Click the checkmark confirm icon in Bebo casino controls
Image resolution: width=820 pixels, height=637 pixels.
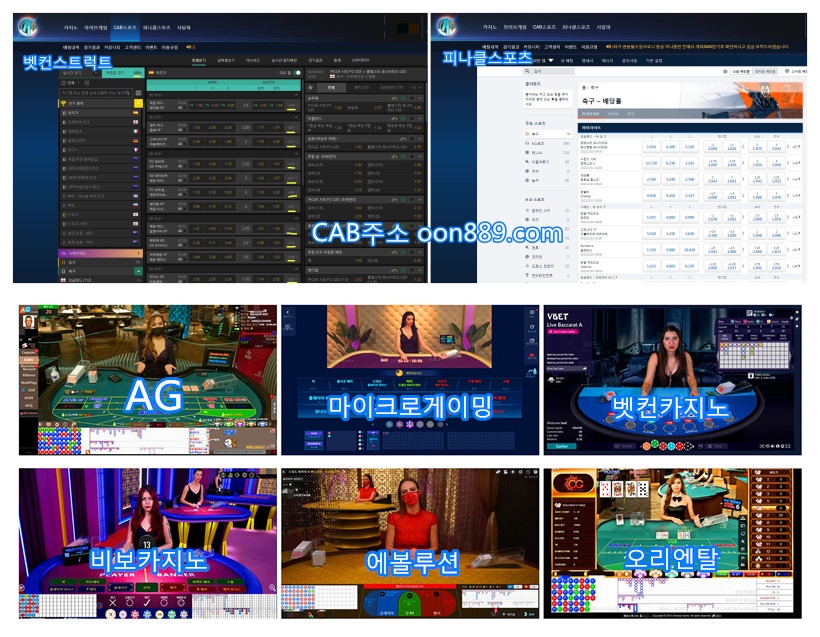[147, 602]
